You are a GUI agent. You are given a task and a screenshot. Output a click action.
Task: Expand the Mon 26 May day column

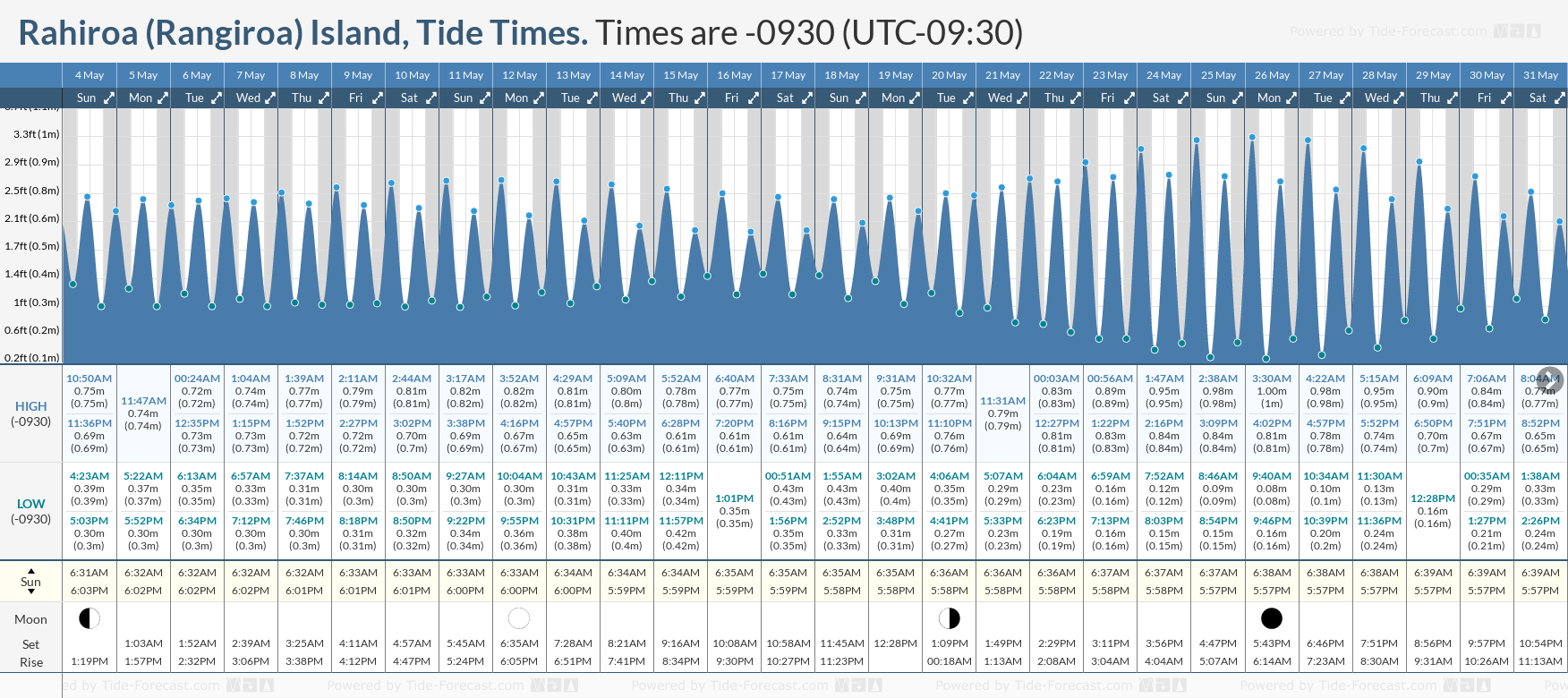click(x=1291, y=98)
